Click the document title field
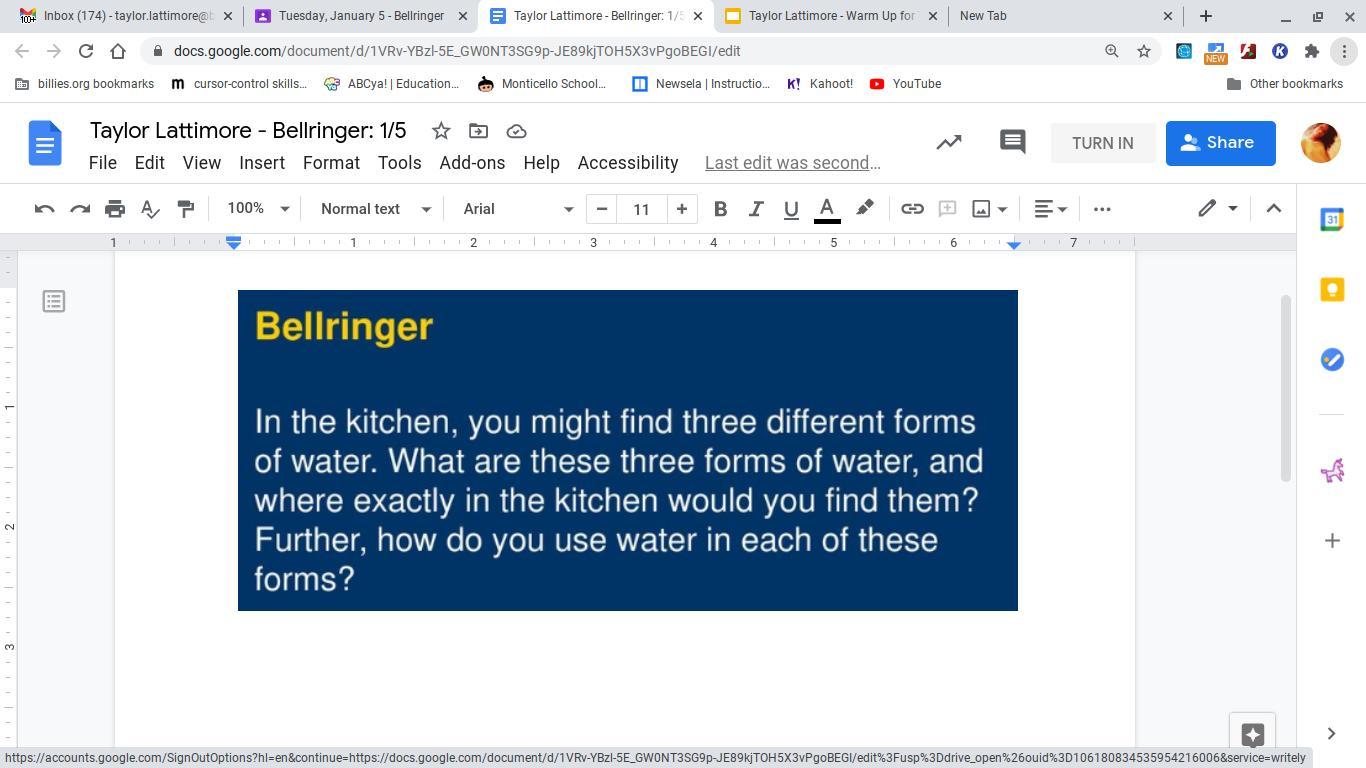Image resolution: width=1366 pixels, height=768 pixels. pyautogui.click(x=248, y=131)
